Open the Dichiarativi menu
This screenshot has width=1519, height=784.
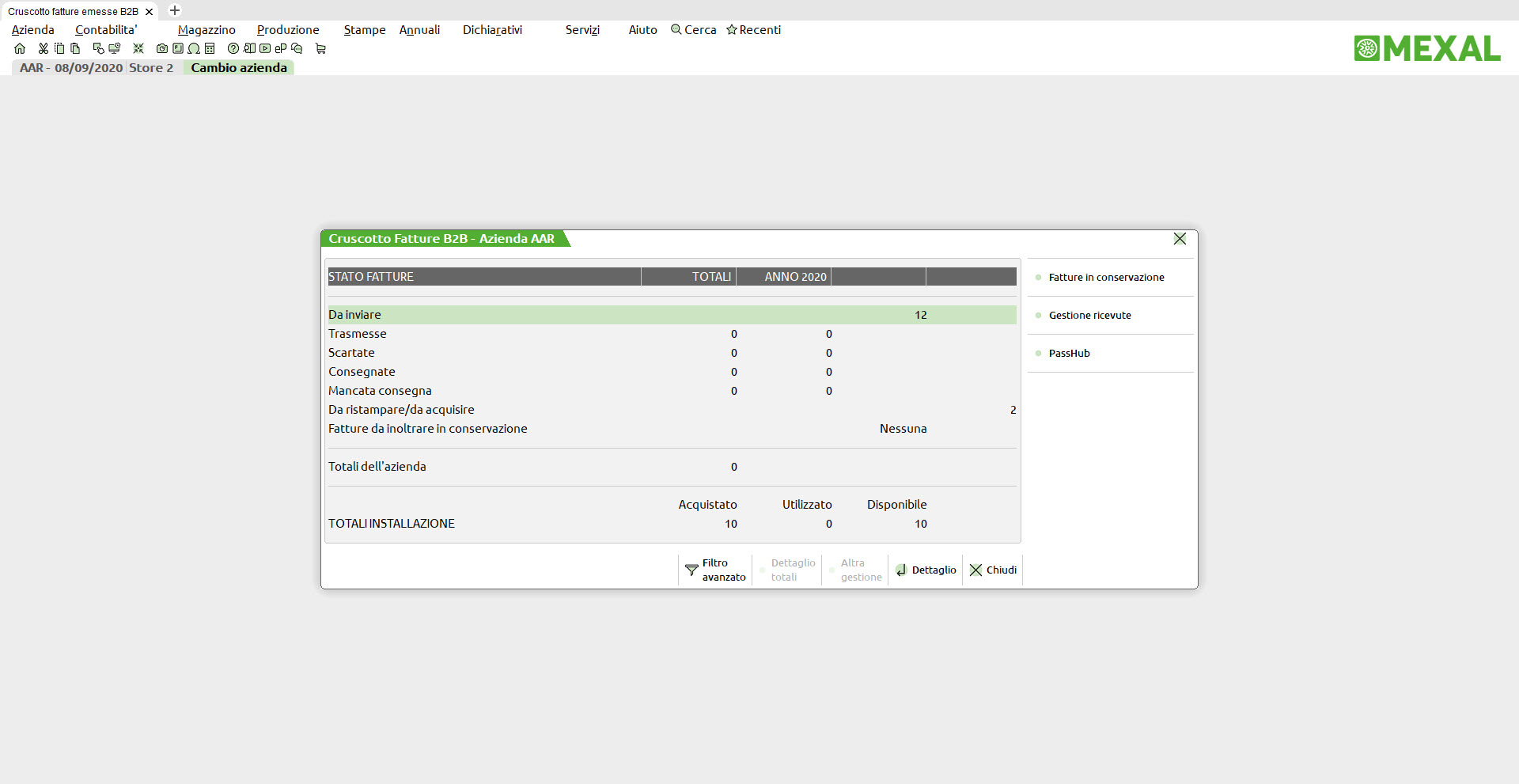[x=492, y=30]
